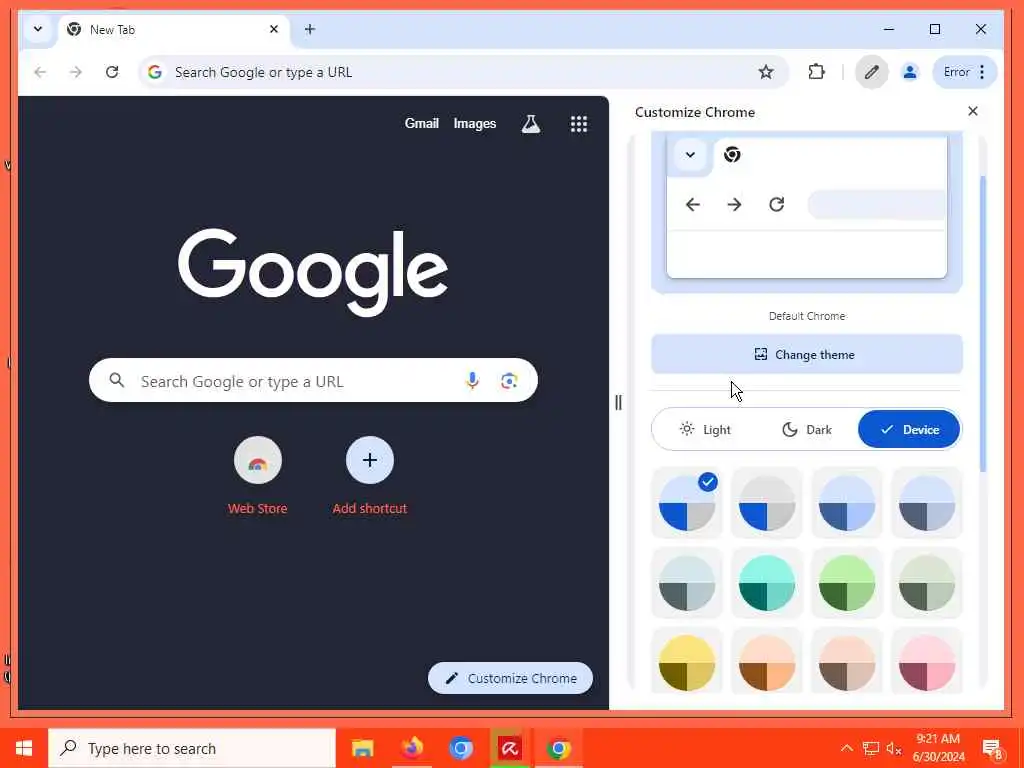Click the back navigation arrow in toolbar
Screen dimensions: 1024x768
point(40,72)
